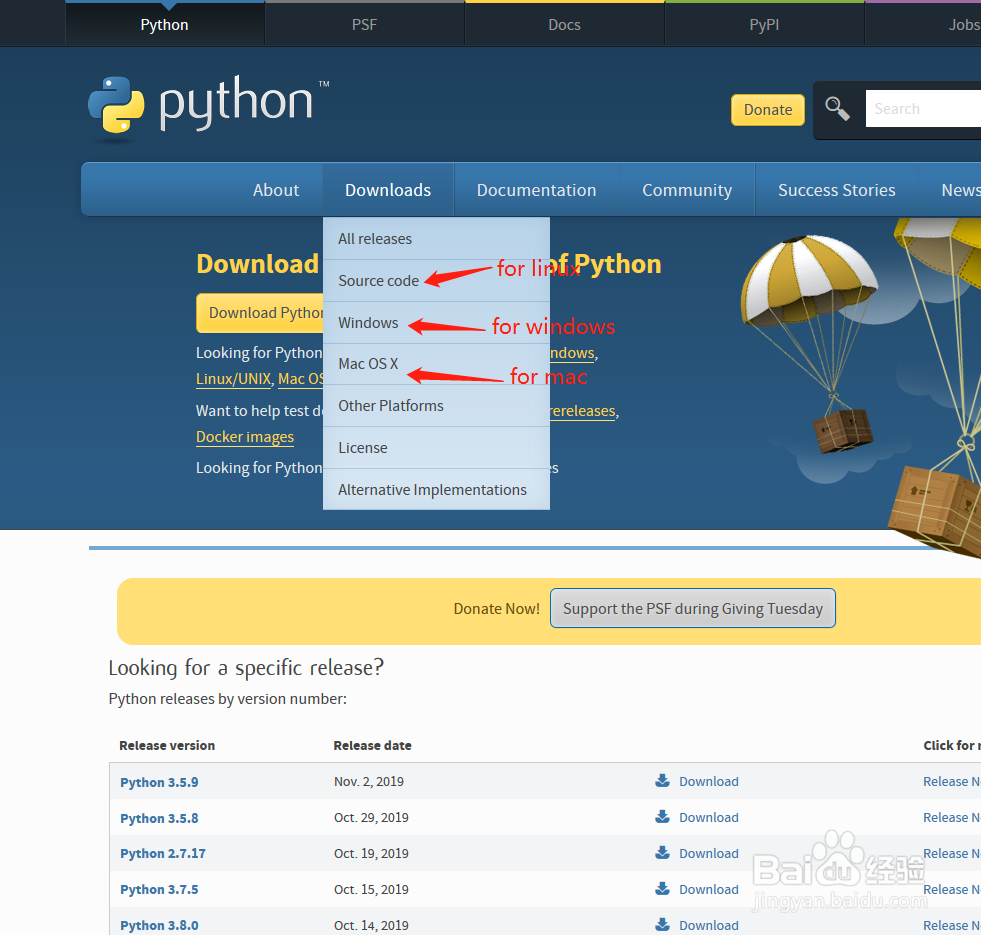Open the Jobs top tab

[923, 24]
